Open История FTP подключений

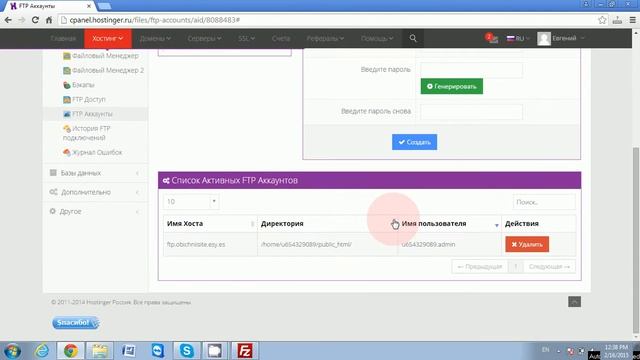click(87, 133)
